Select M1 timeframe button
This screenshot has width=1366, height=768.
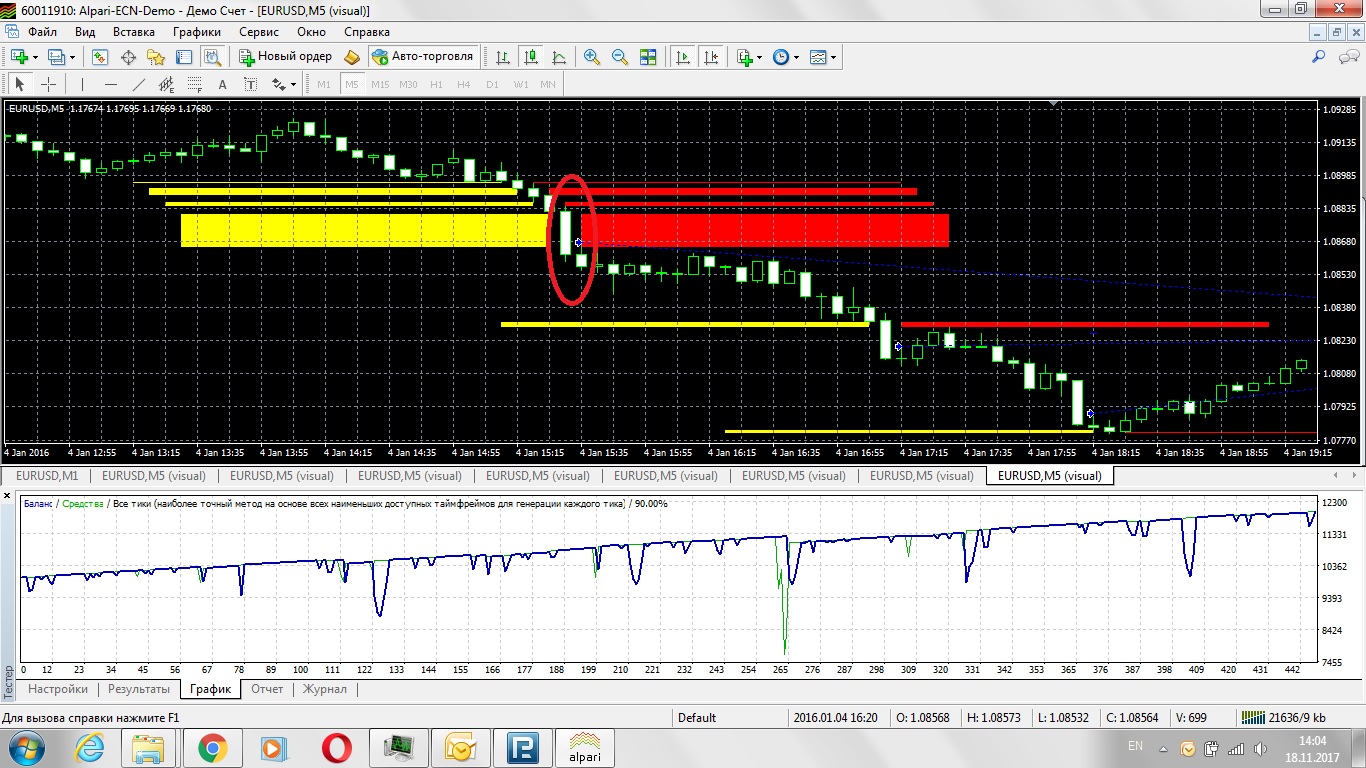click(324, 85)
